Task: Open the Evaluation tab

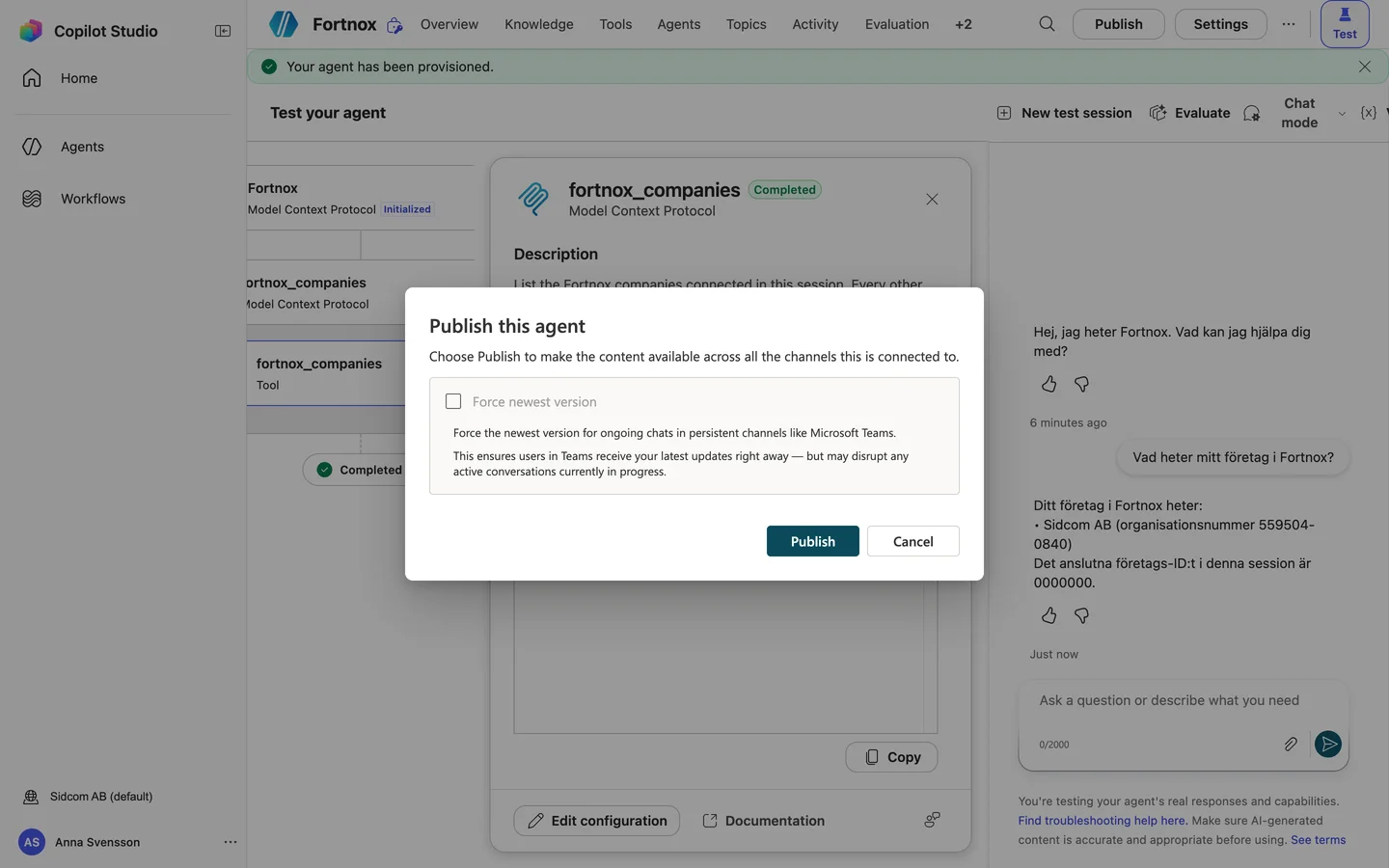Action: pos(897,24)
